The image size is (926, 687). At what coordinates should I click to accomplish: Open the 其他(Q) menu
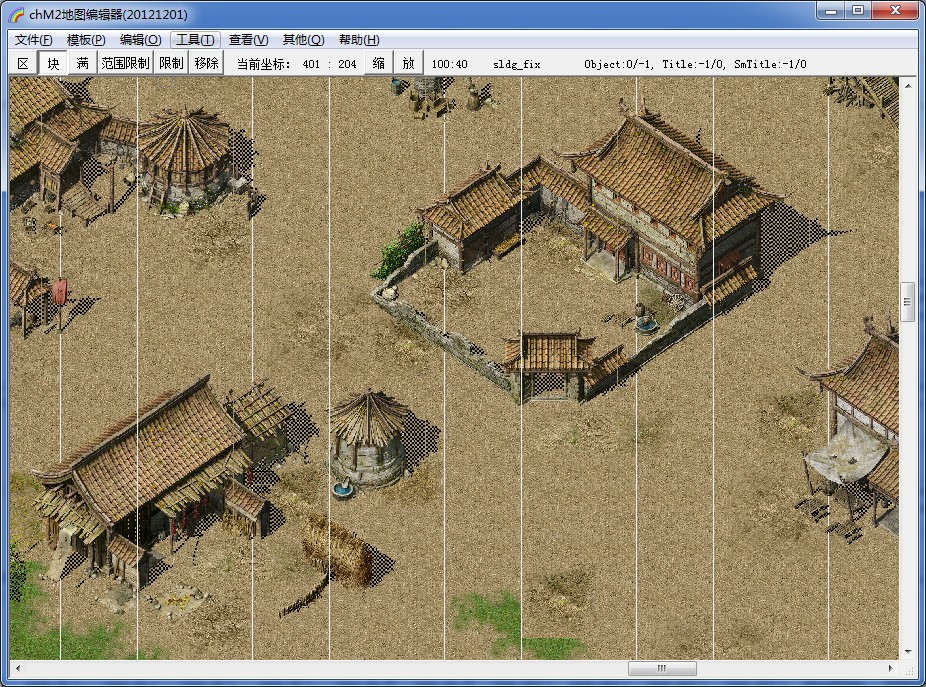tap(303, 40)
